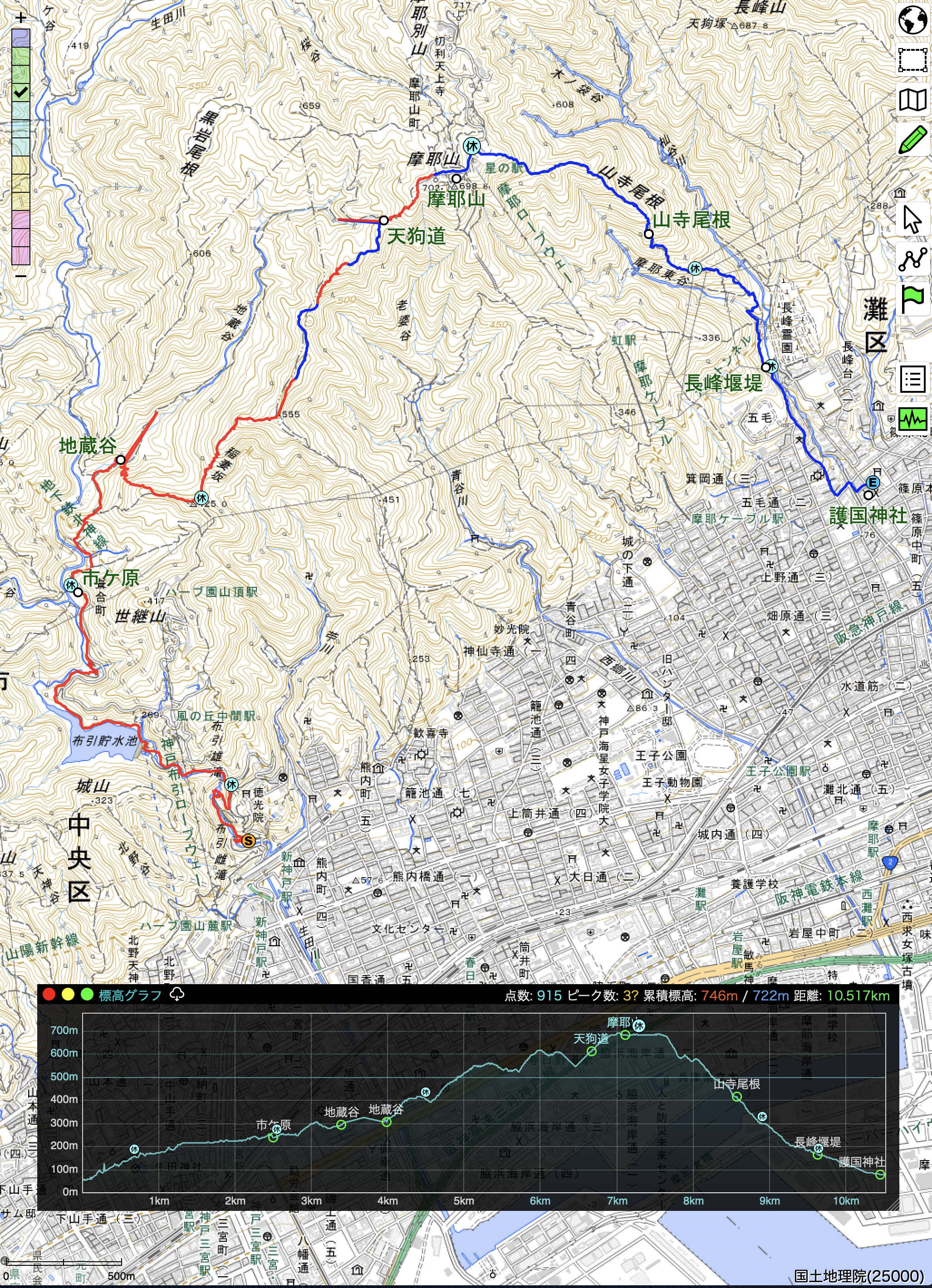Click the orange S start marker
Image resolution: width=932 pixels, height=1288 pixels.
[248, 840]
